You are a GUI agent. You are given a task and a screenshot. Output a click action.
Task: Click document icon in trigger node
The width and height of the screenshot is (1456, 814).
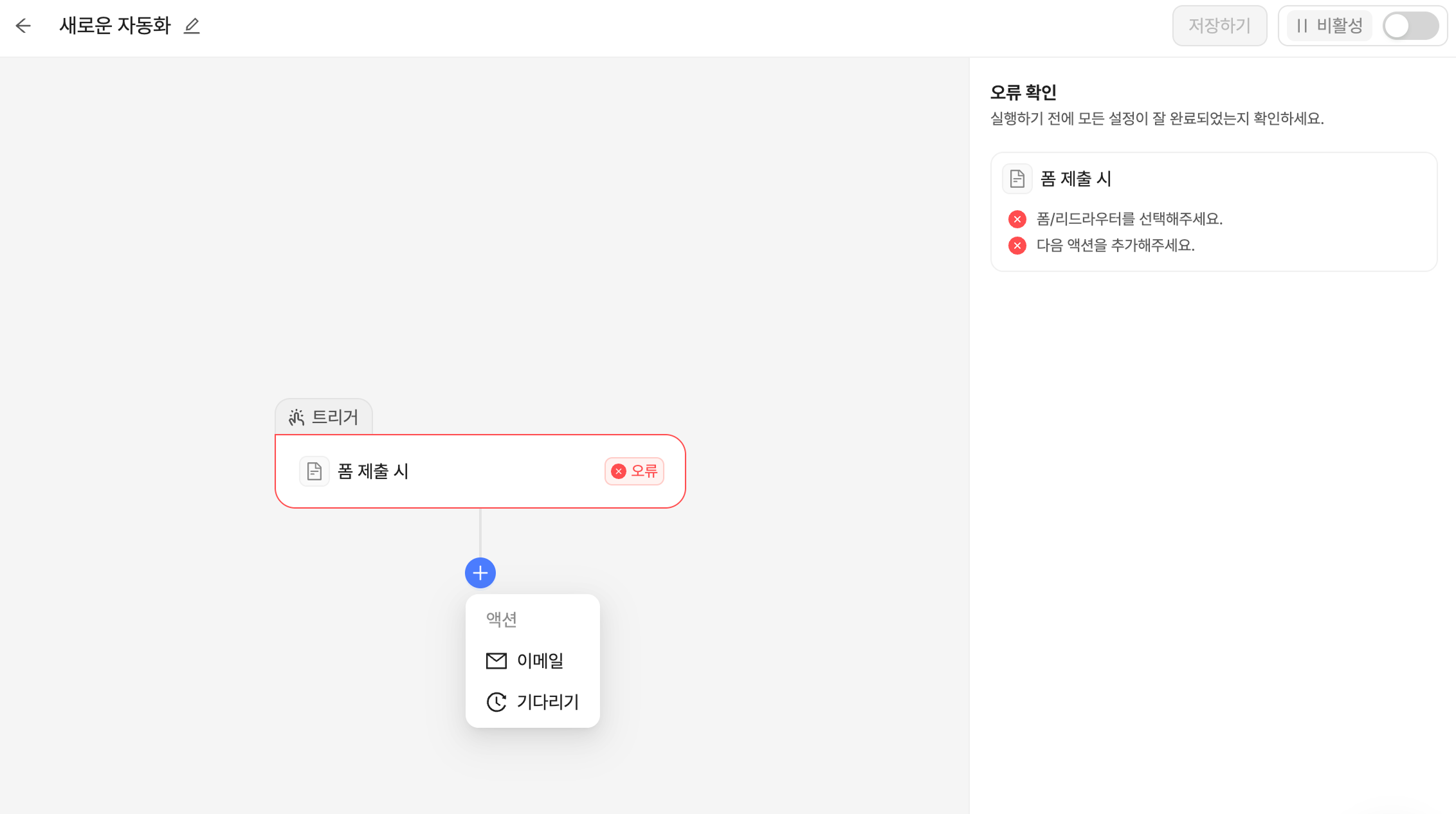coord(314,471)
